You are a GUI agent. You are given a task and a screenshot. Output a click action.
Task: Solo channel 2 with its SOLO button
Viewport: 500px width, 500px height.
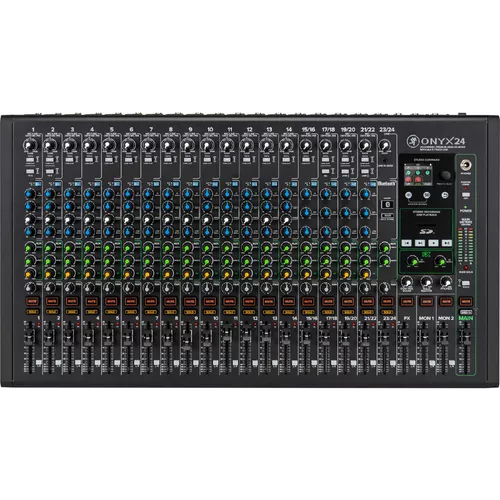tap(52, 312)
